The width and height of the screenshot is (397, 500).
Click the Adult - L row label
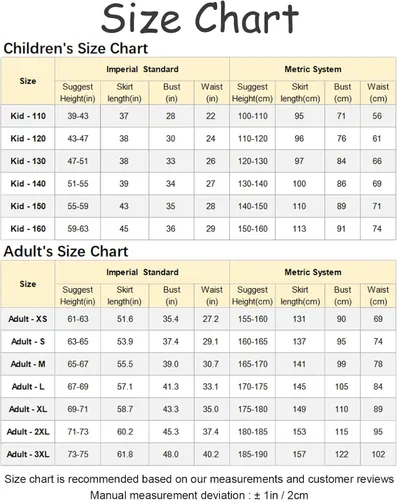pos(28,387)
